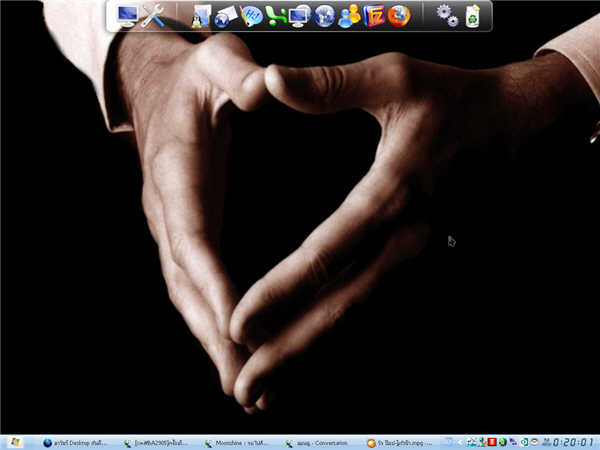Launch FileZilla from the dock
This screenshot has width=600, height=450.
coord(374,16)
